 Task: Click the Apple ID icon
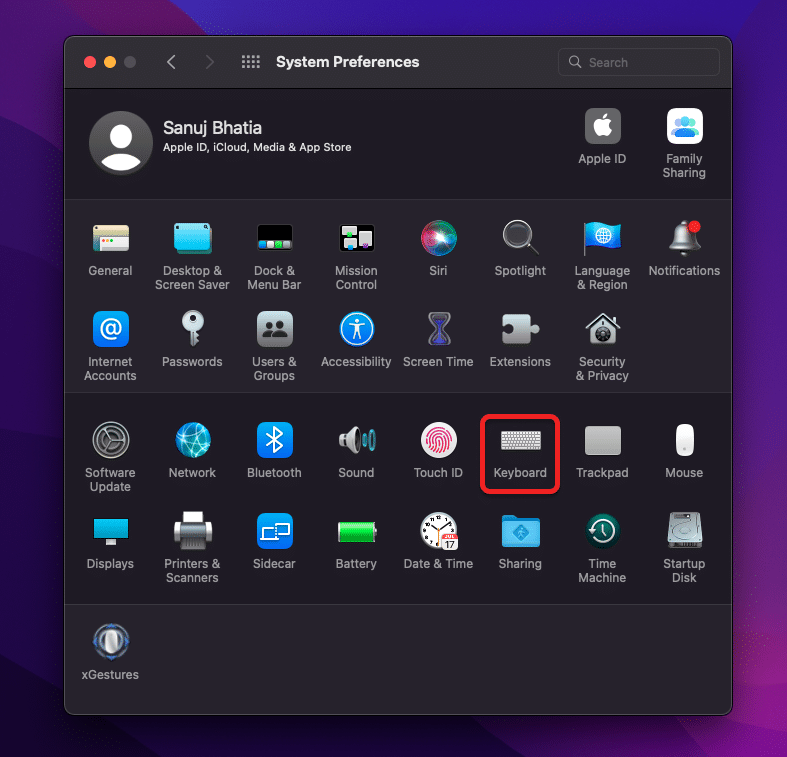pos(602,127)
